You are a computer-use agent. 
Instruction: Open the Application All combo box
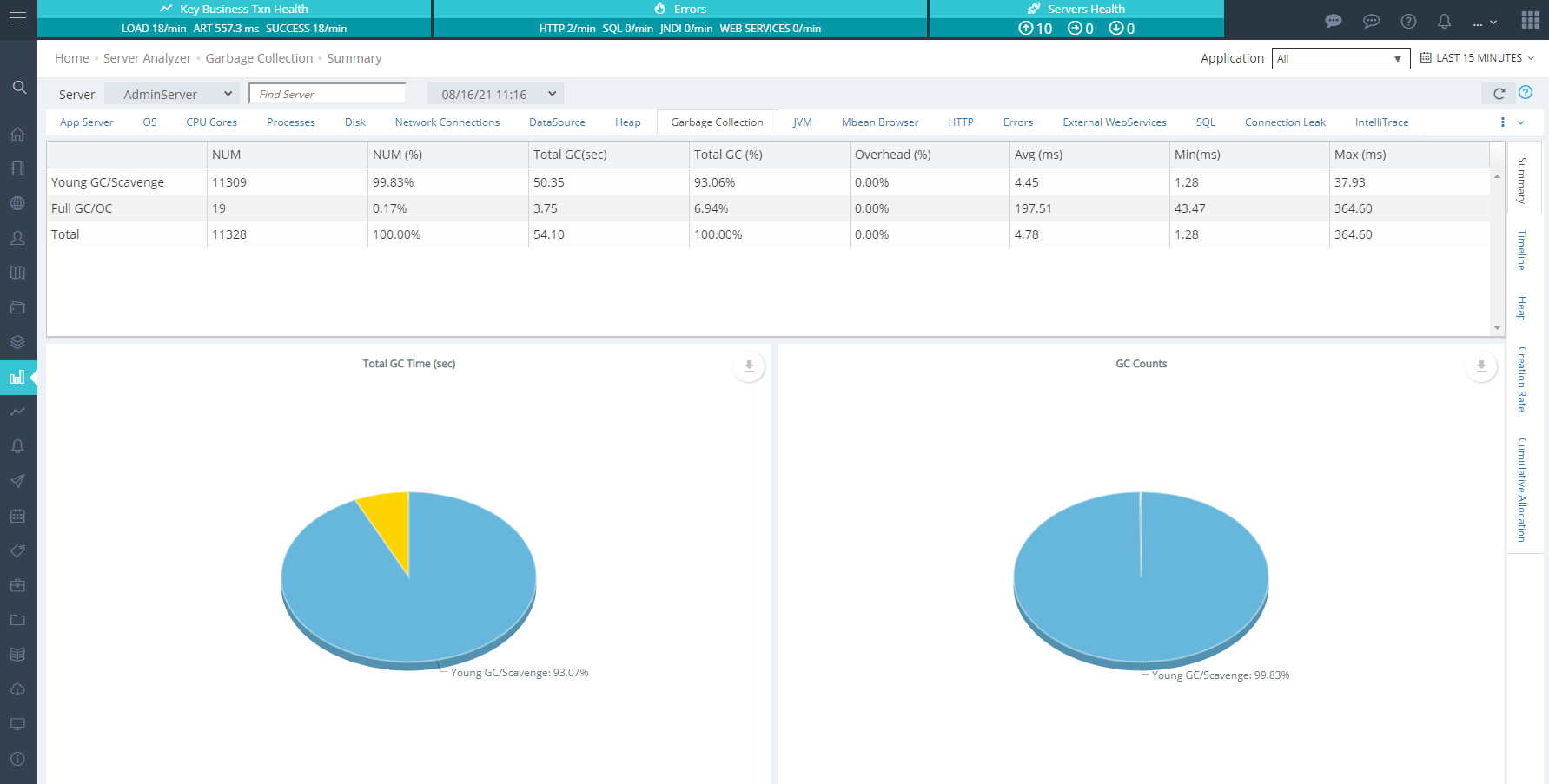point(1340,59)
